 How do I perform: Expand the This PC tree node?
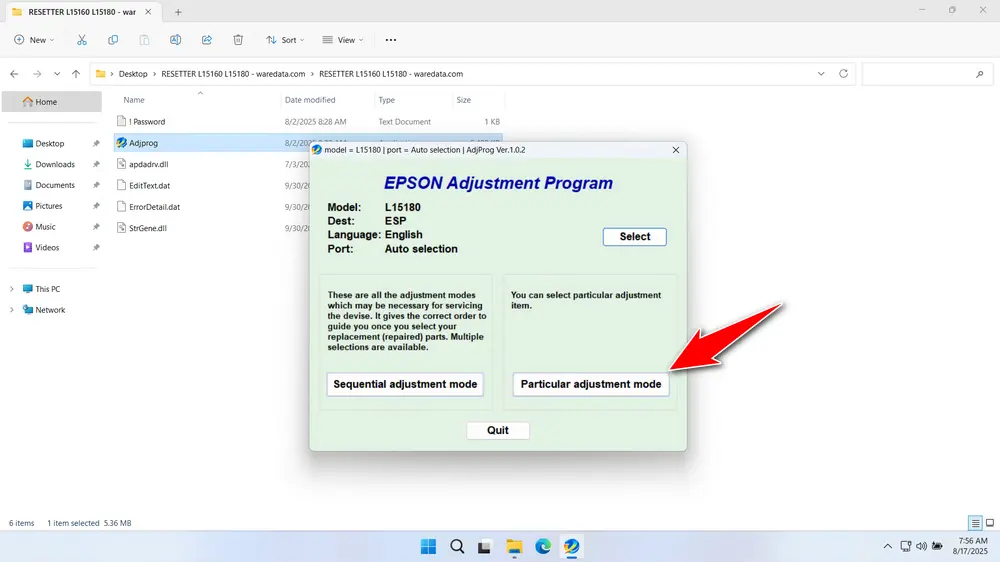coord(11,289)
